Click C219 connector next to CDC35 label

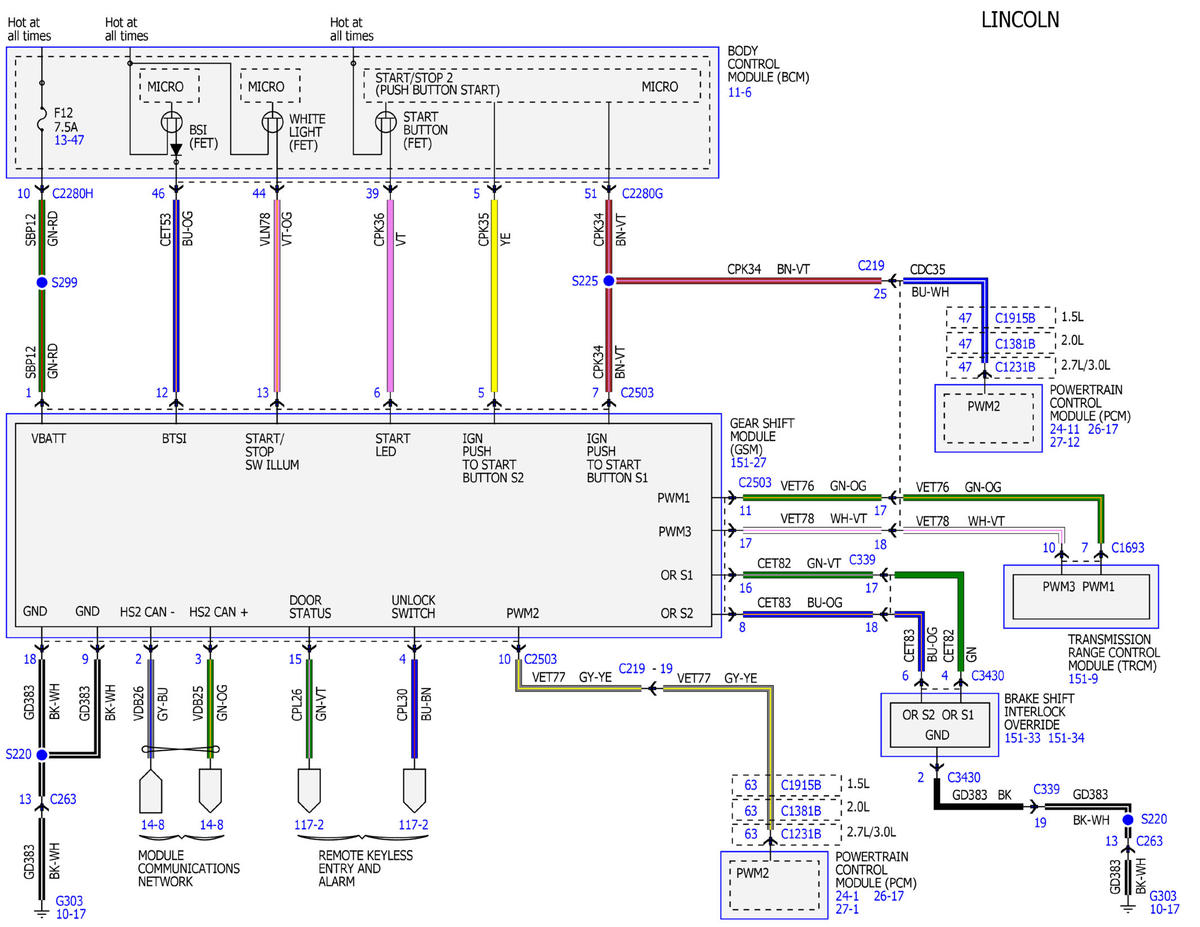[x=872, y=267]
